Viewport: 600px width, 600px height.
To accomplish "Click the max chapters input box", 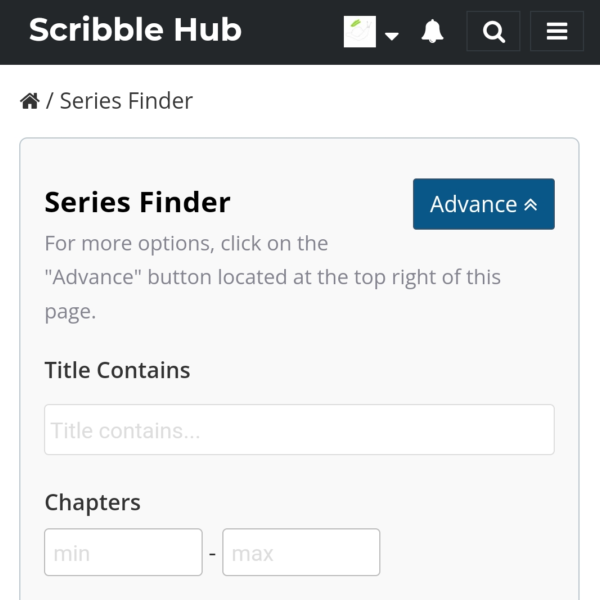I will click(301, 552).
